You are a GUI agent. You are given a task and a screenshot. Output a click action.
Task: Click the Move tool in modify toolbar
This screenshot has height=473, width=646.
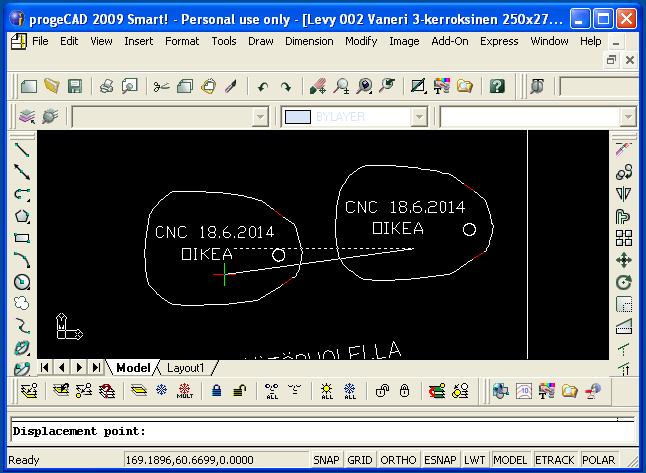click(x=624, y=260)
